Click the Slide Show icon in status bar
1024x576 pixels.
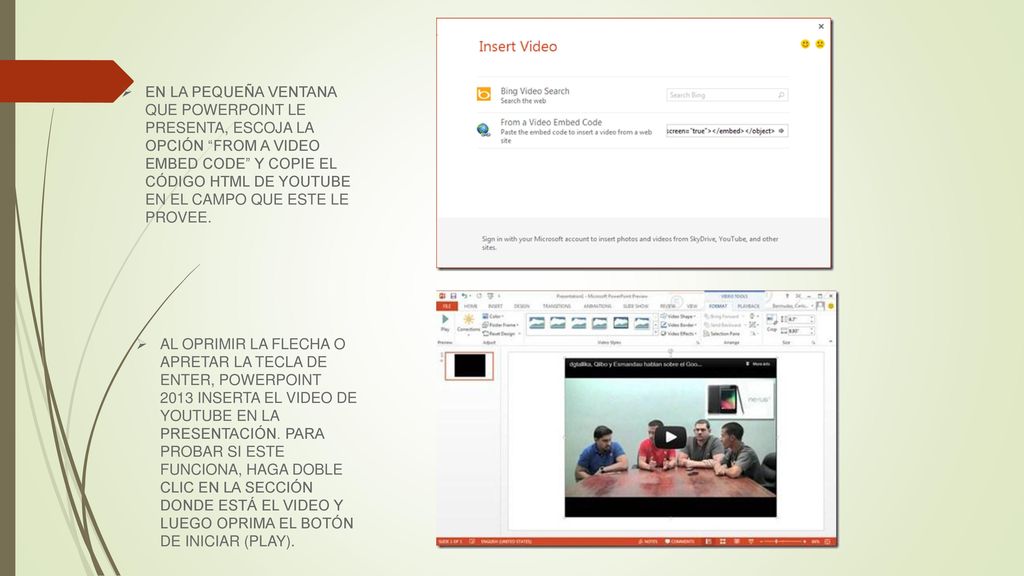pyautogui.click(x=751, y=541)
